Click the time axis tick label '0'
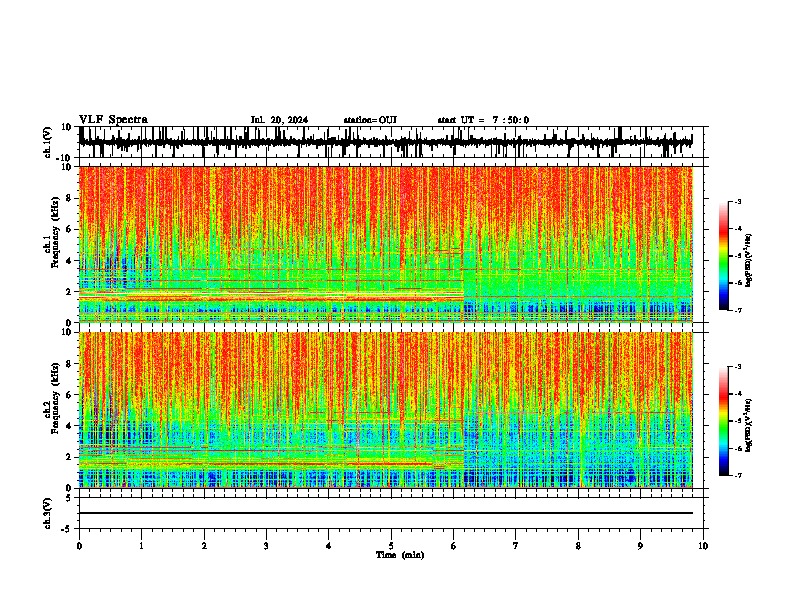 click(79, 546)
